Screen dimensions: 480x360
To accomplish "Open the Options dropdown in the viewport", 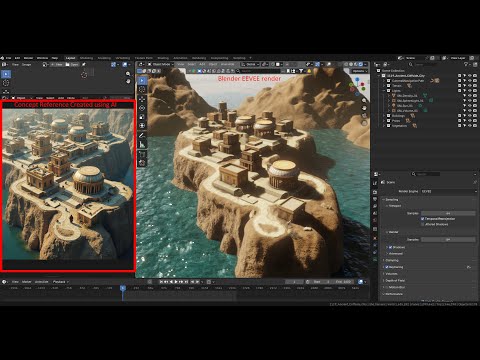I will [x=359, y=71].
